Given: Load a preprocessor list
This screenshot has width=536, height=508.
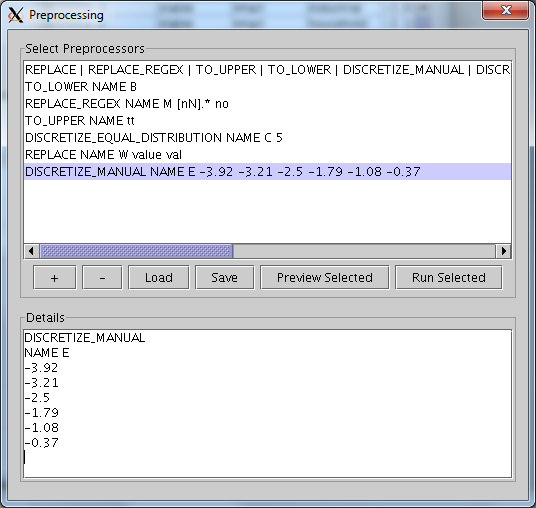Looking at the screenshot, I should (159, 278).
